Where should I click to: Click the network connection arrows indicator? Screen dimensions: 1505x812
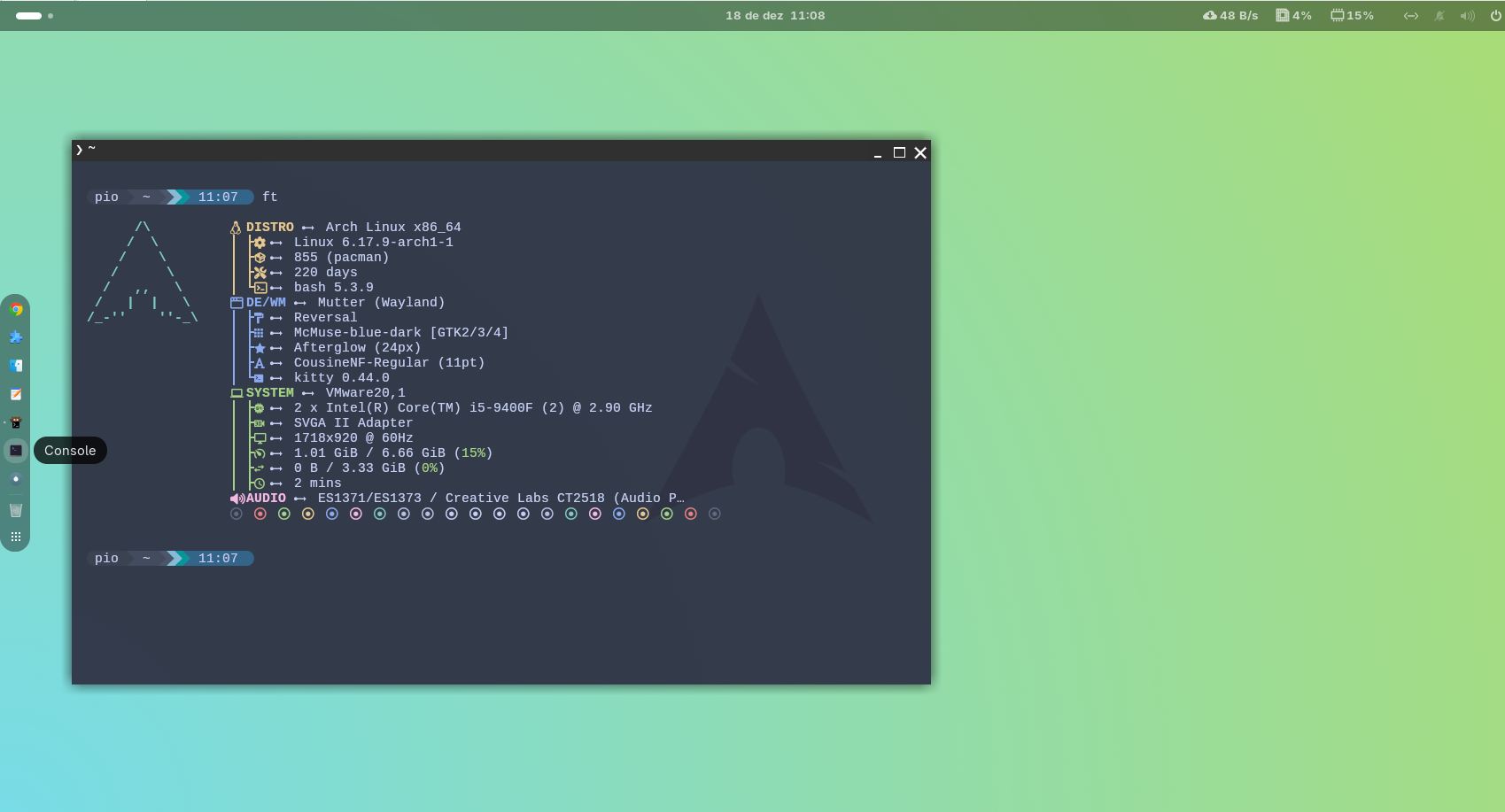[1411, 16]
